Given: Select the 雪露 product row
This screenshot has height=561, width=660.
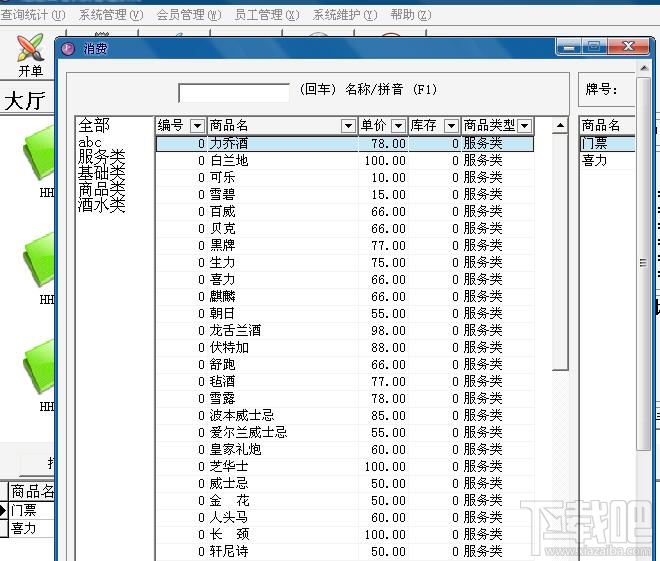Looking at the screenshot, I should point(345,399).
